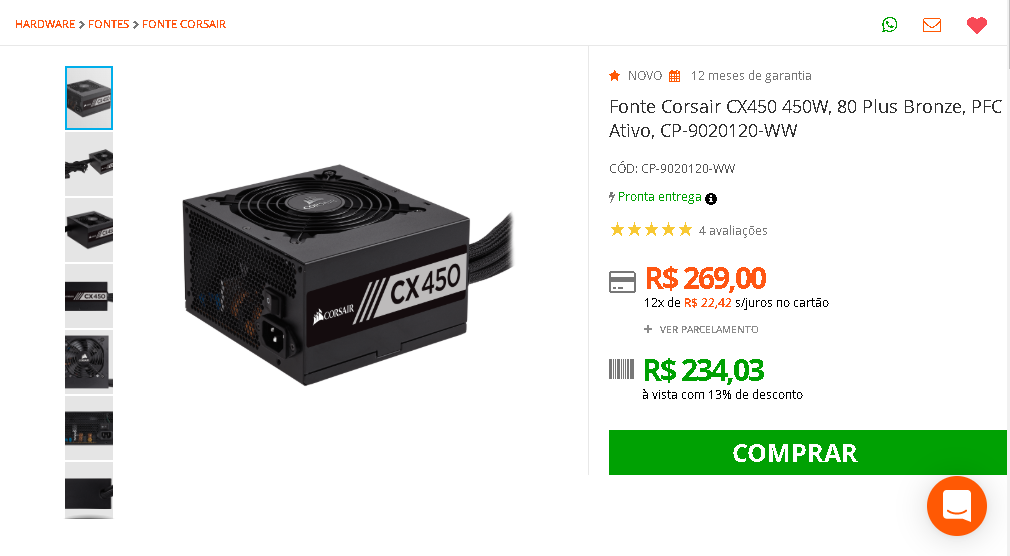This screenshot has height=556, width=1010.
Task: Select the first product thumbnail
Action: pos(89,98)
